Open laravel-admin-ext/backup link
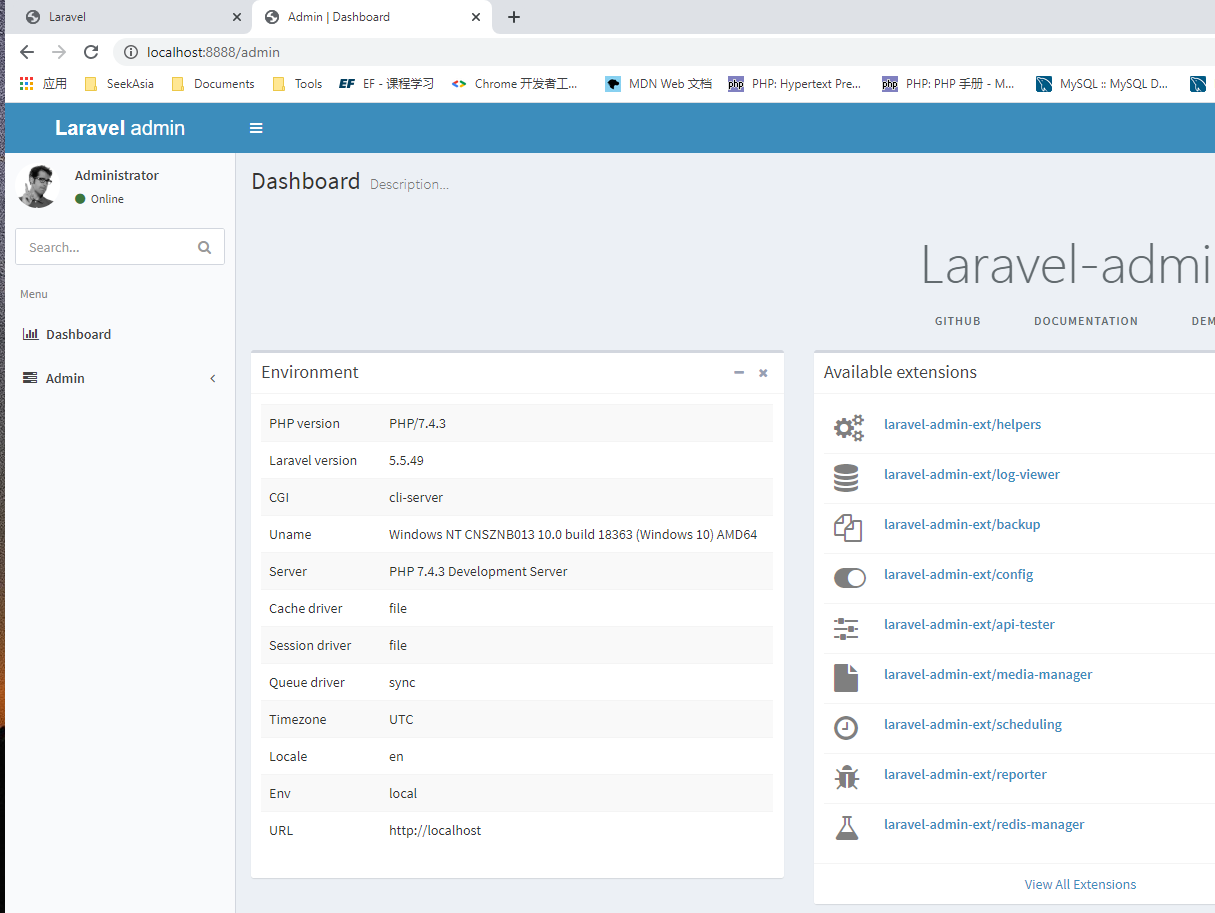The height and width of the screenshot is (913, 1215). pos(962,524)
